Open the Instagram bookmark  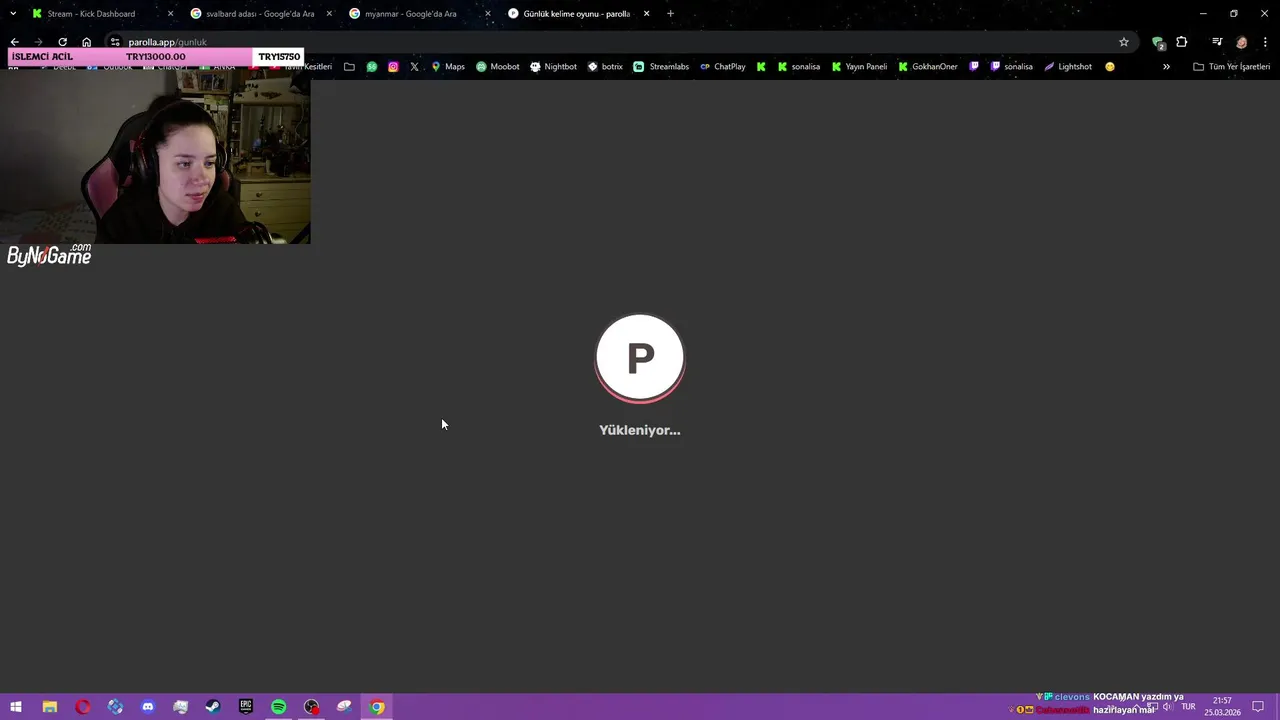(393, 67)
